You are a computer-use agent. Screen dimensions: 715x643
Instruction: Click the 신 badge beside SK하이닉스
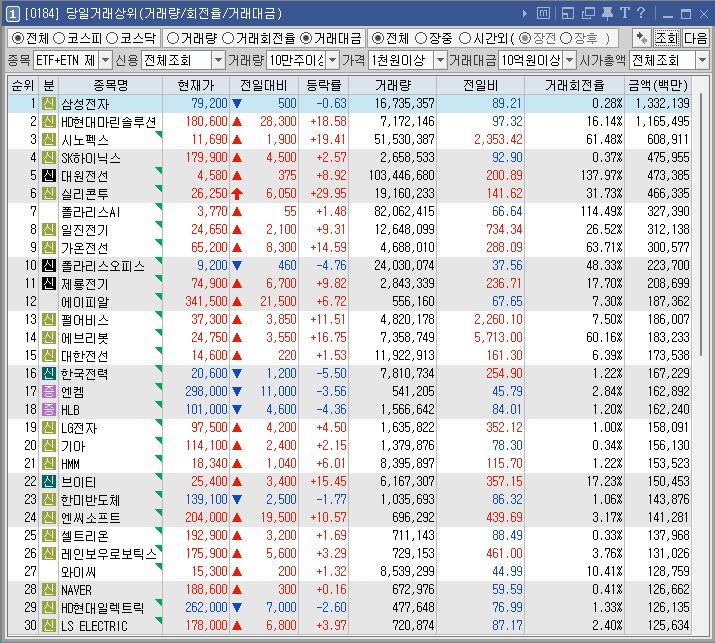tap(49, 157)
